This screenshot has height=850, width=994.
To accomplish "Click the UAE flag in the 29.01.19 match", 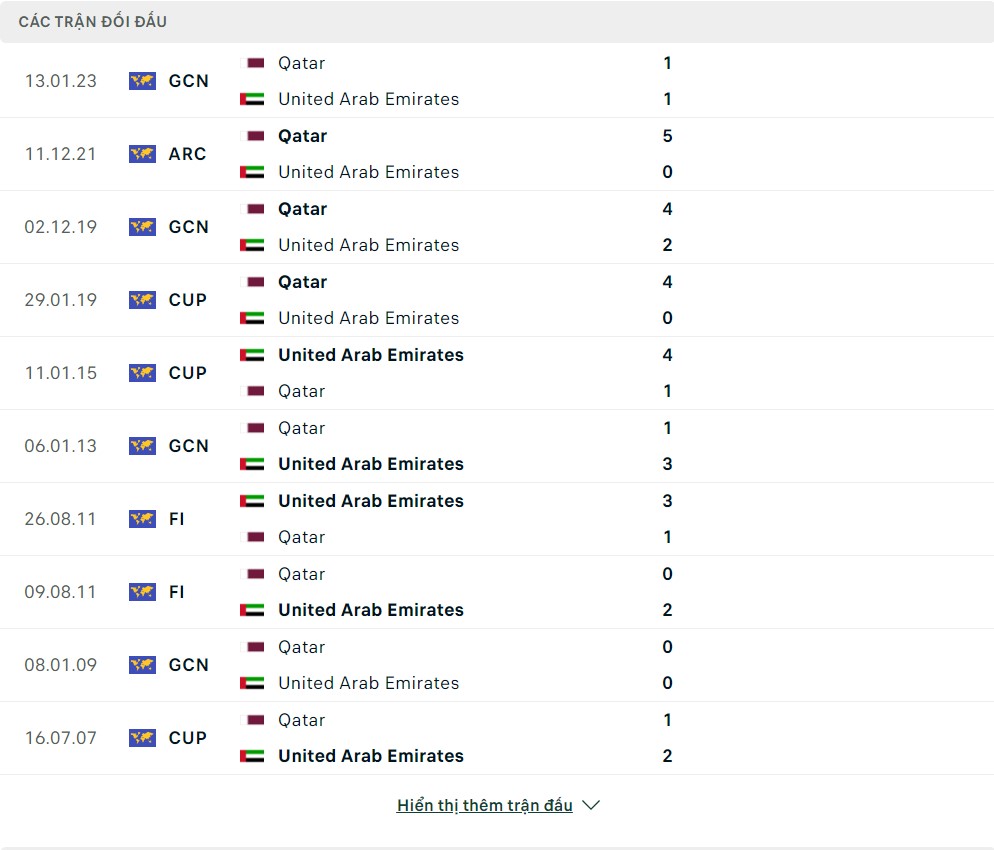I will tap(252, 318).
